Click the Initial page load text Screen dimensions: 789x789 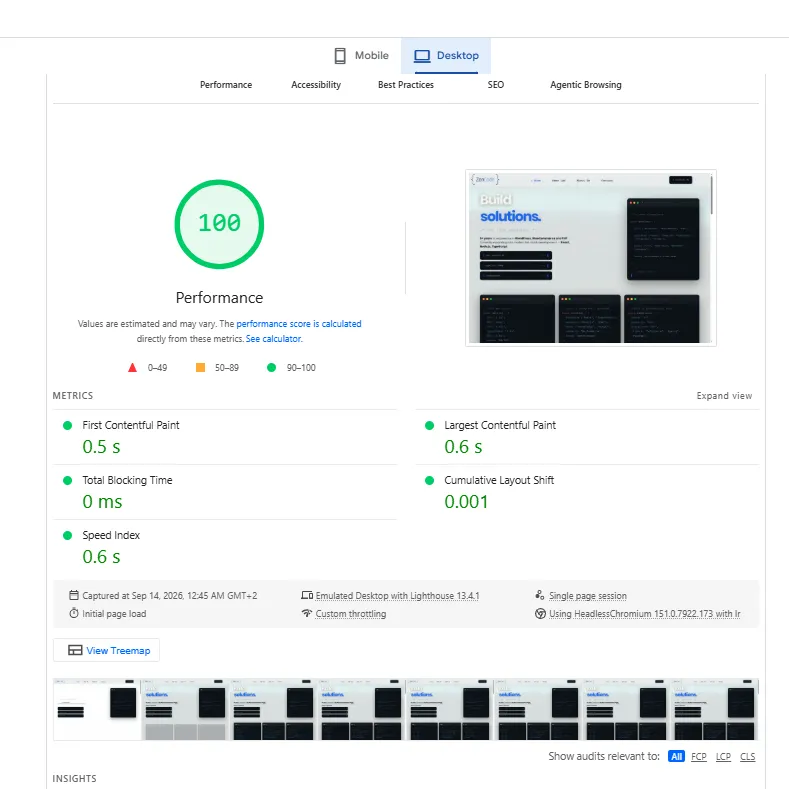point(114,614)
